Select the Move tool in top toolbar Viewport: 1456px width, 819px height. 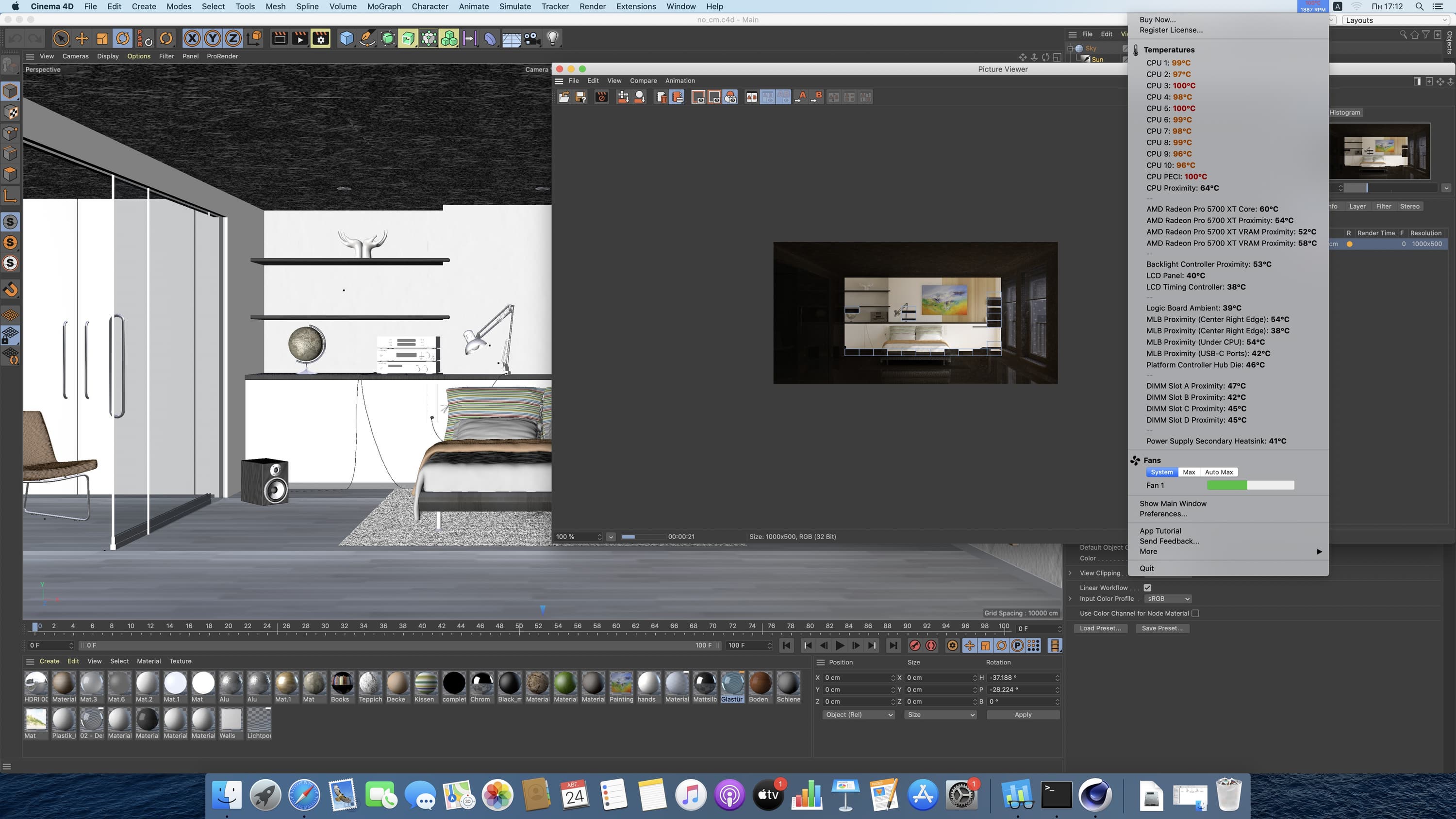tap(82, 38)
